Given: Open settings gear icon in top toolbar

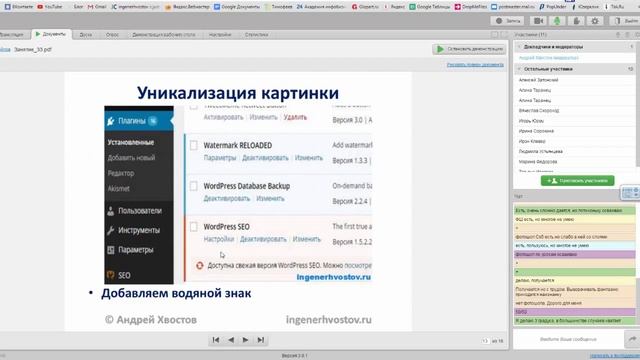Looking at the screenshot, I should pos(595,21).
